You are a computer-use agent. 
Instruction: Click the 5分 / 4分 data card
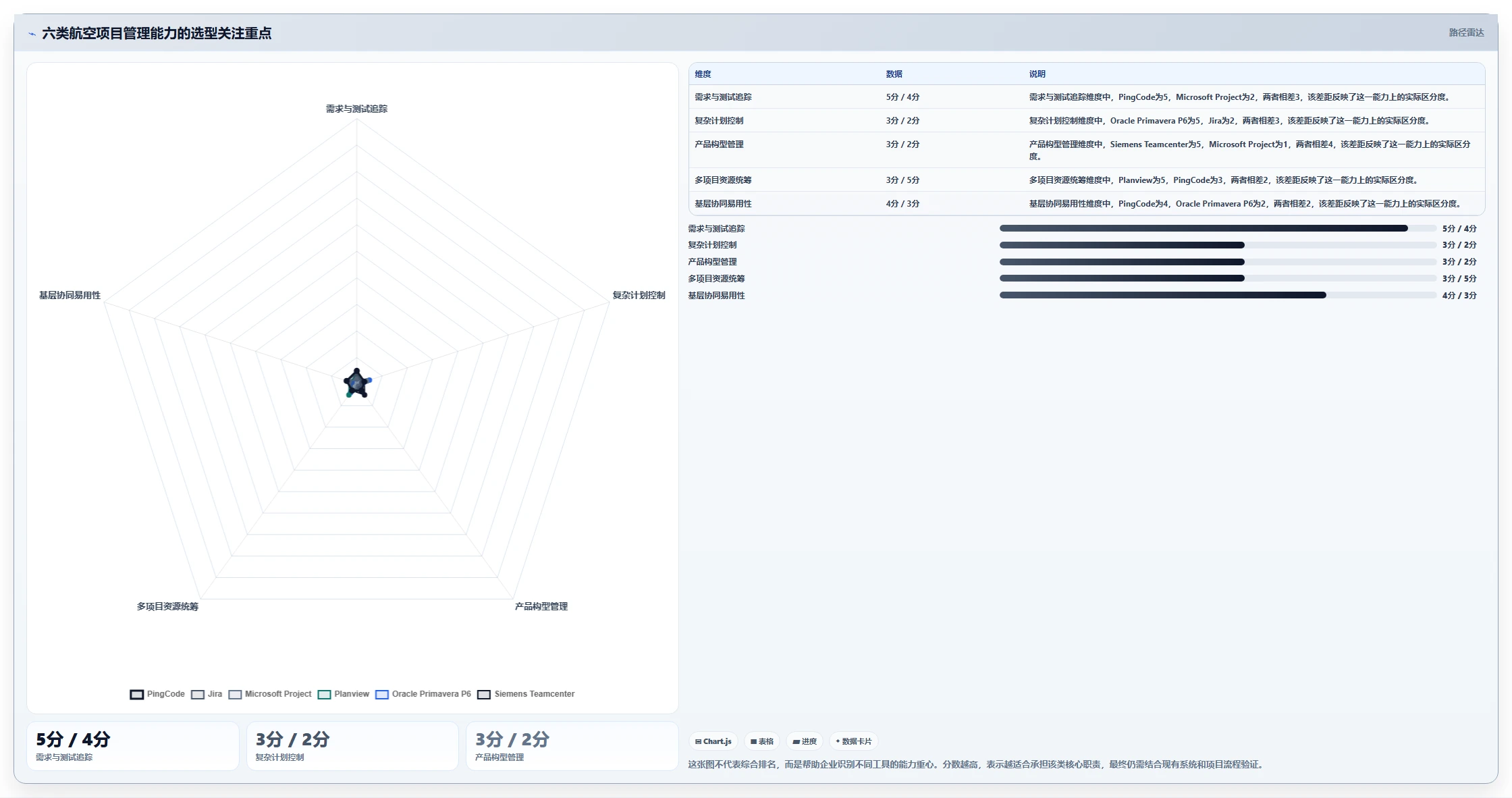pyautogui.click(x=133, y=746)
